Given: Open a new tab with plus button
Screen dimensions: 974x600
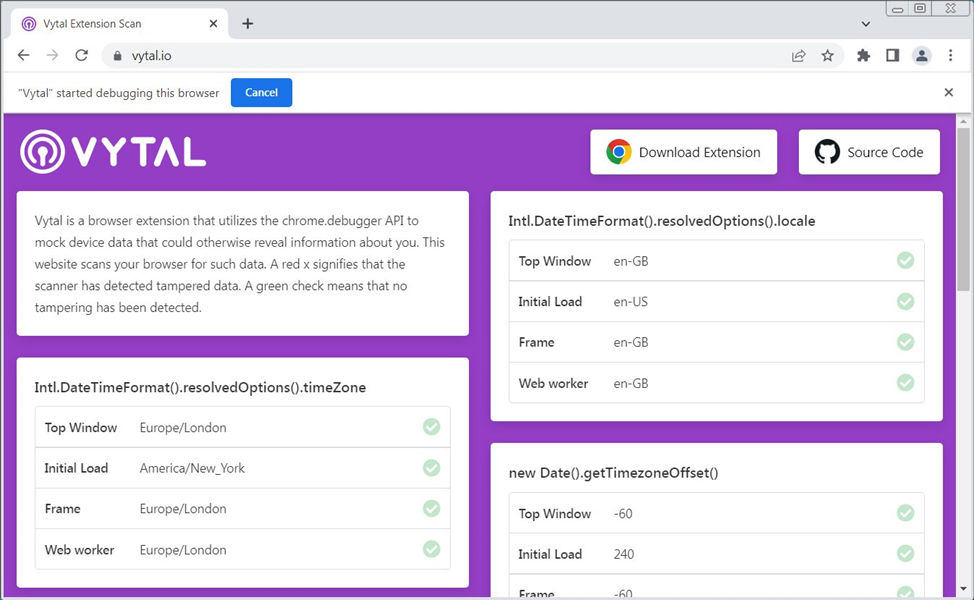Looking at the screenshot, I should [x=248, y=24].
